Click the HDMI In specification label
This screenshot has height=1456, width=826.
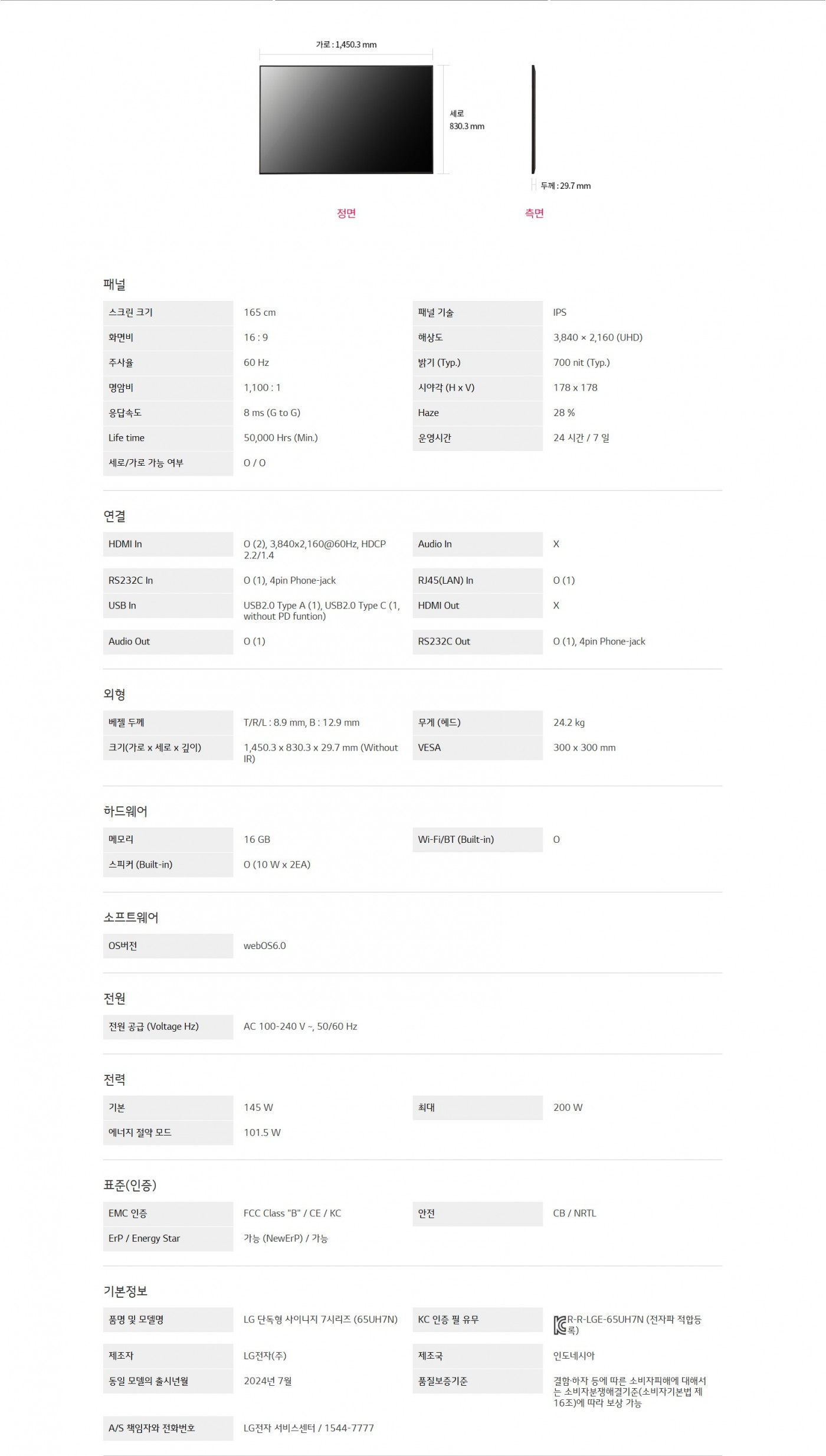click(x=125, y=544)
